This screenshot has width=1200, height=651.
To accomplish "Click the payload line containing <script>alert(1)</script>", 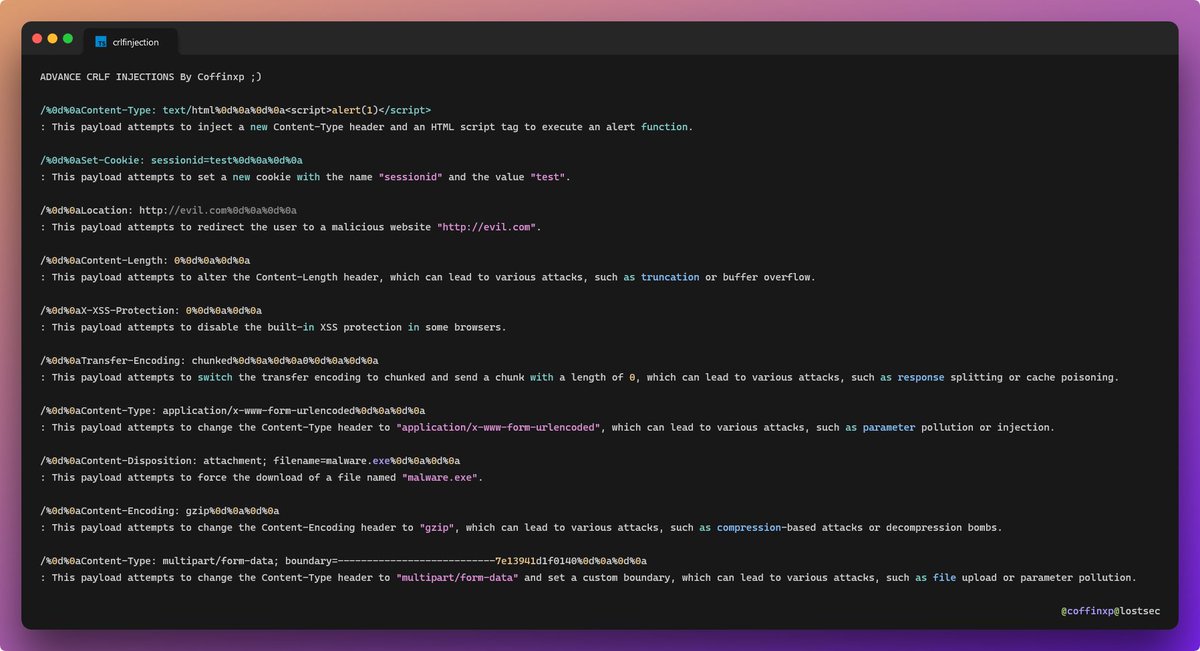I will point(236,110).
